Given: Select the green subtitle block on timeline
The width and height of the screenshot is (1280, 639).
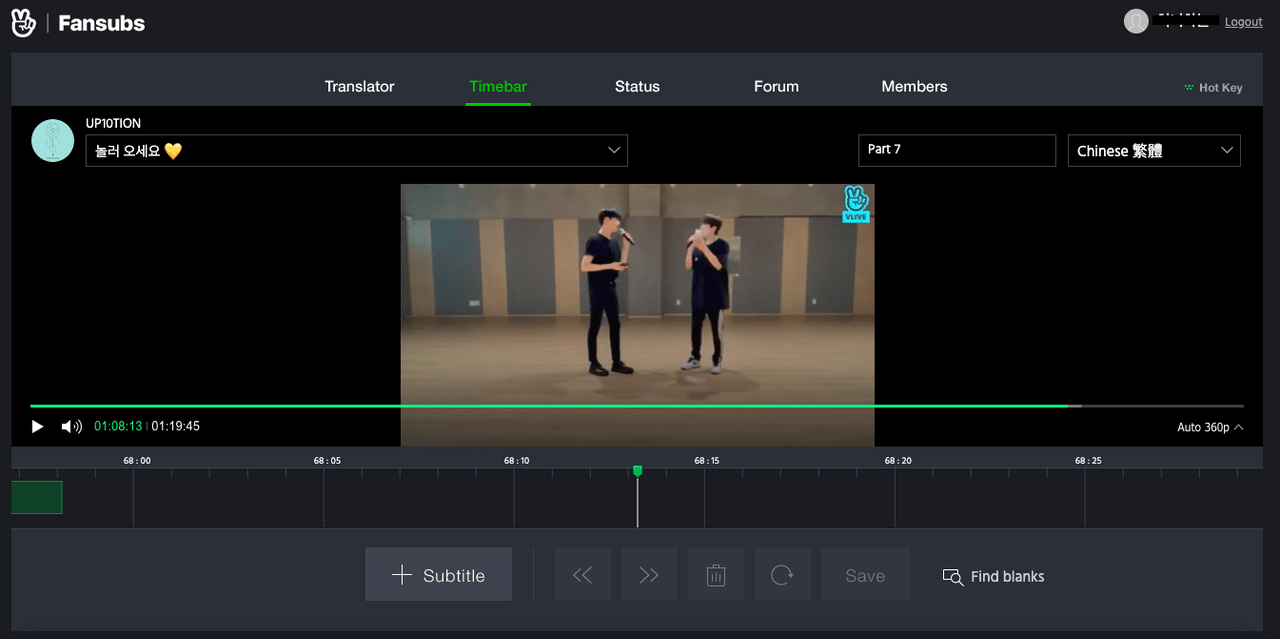Looking at the screenshot, I should [x=37, y=497].
